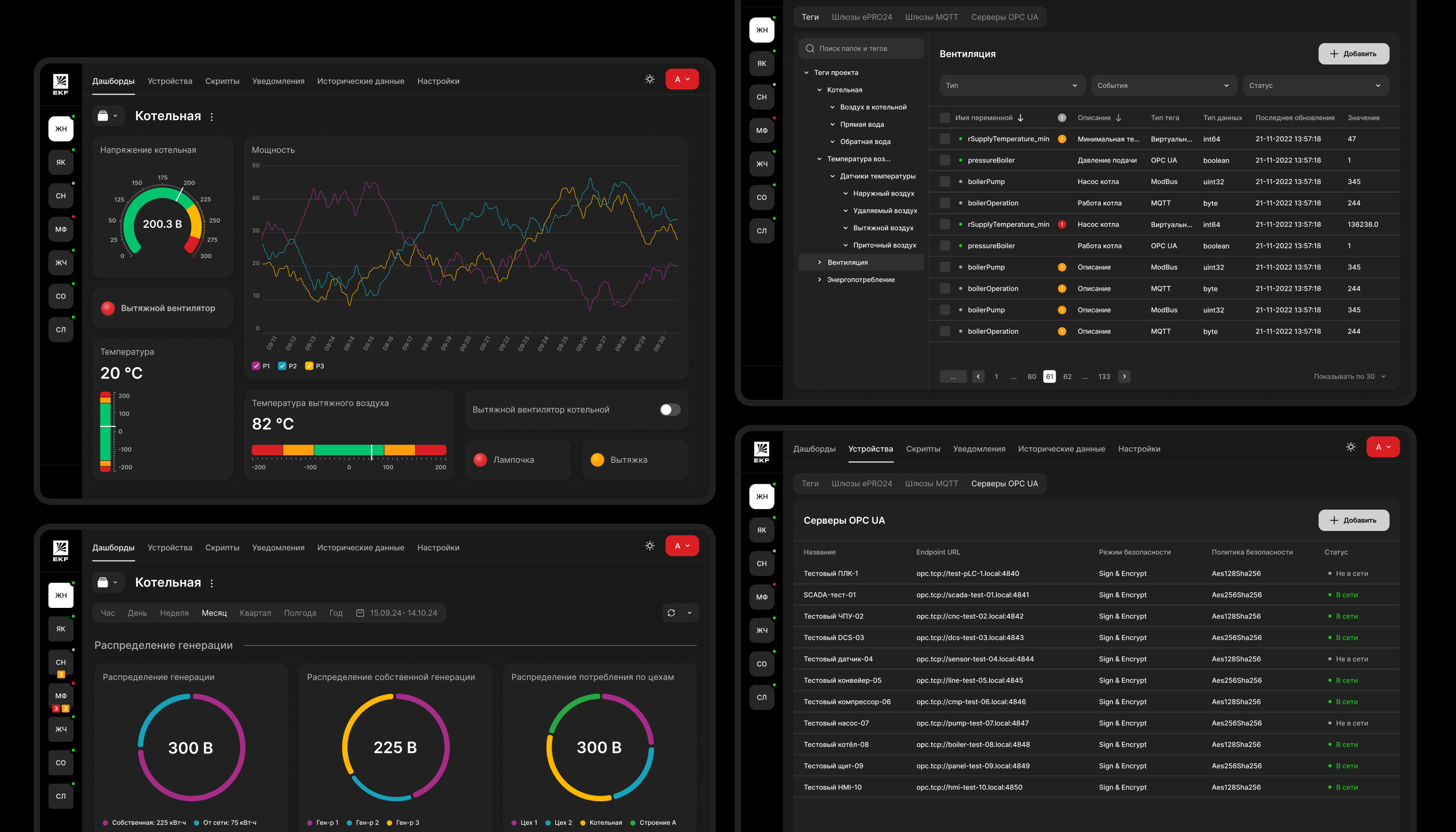Click Добавить button in Вентиляция panel
The height and width of the screenshot is (832, 1456).
click(1354, 54)
